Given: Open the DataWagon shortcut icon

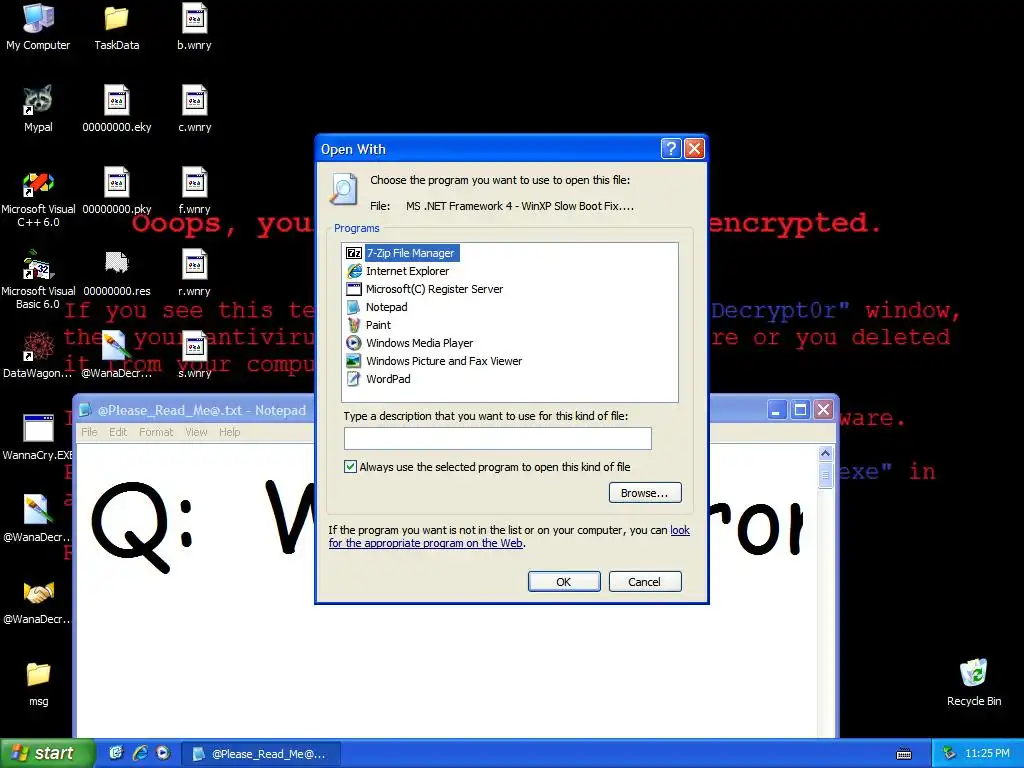Looking at the screenshot, I should pyautogui.click(x=38, y=355).
